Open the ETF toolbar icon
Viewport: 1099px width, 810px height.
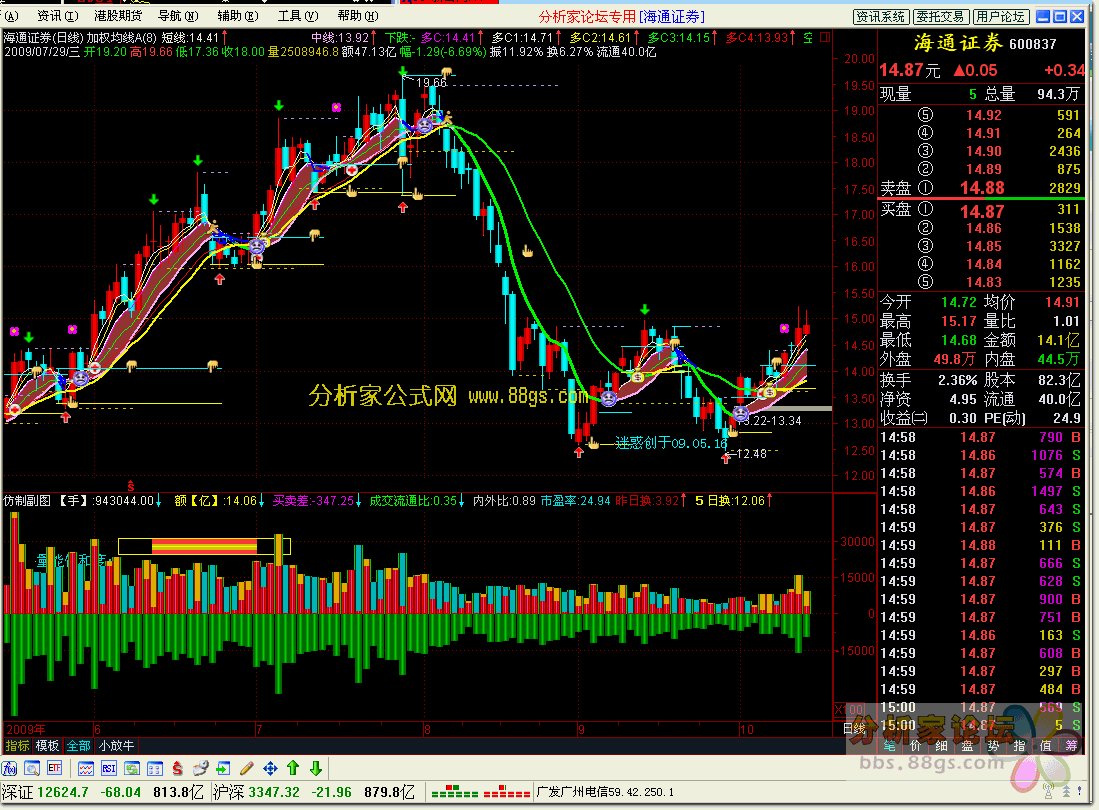[x=55, y=769]
